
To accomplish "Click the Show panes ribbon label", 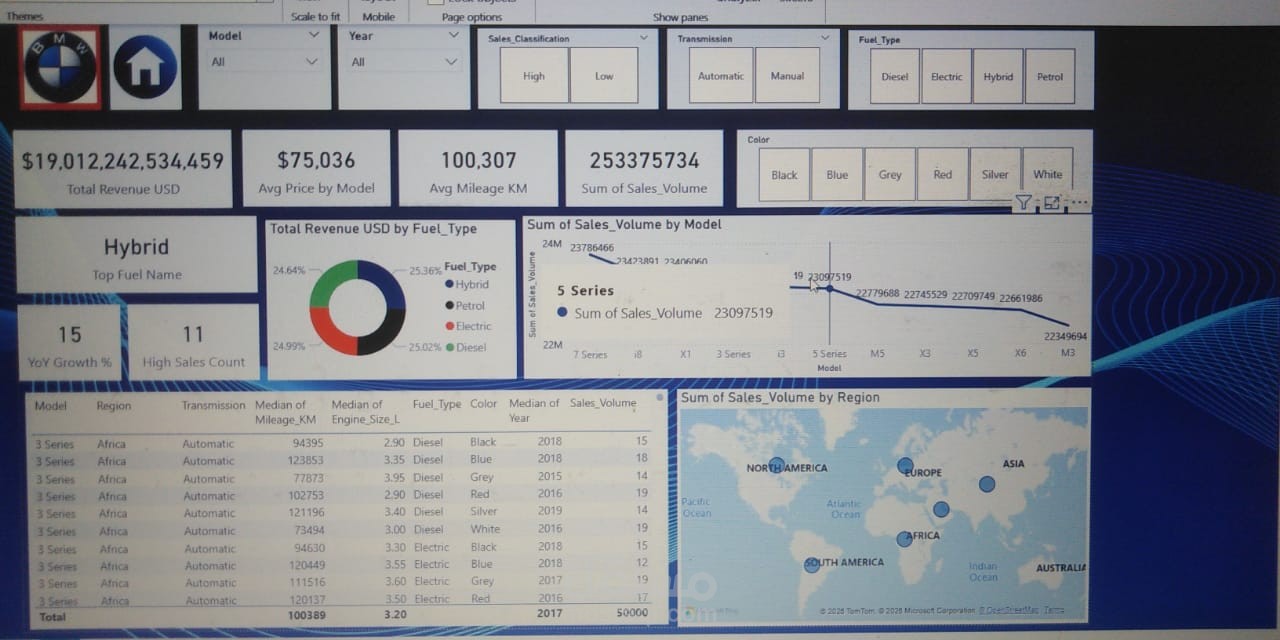I will (680, 17).
